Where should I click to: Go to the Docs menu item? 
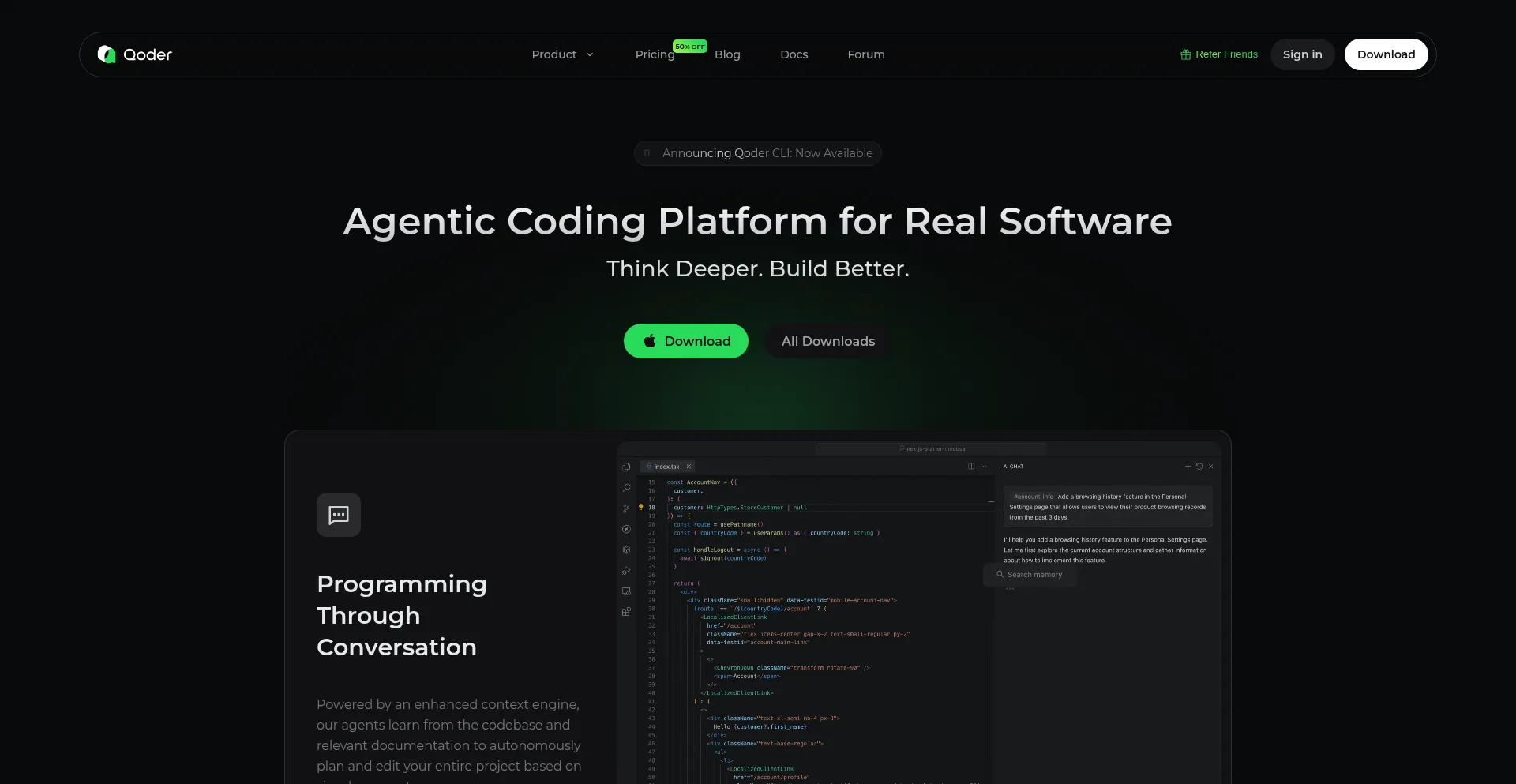point(794,54)
